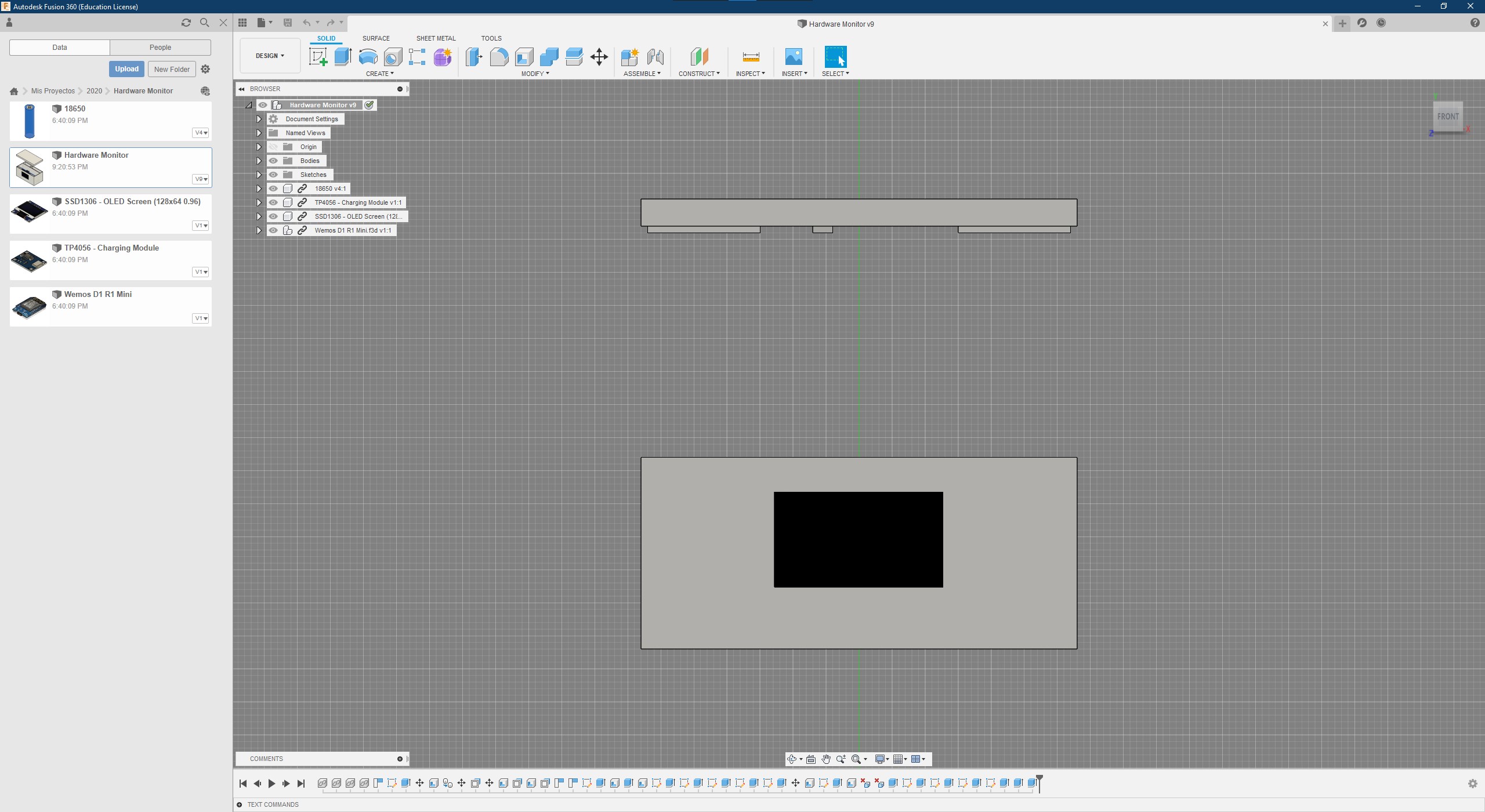Click the Select tool icon
The width and height of the screenshot is (1485, 812).
point(835,57)
